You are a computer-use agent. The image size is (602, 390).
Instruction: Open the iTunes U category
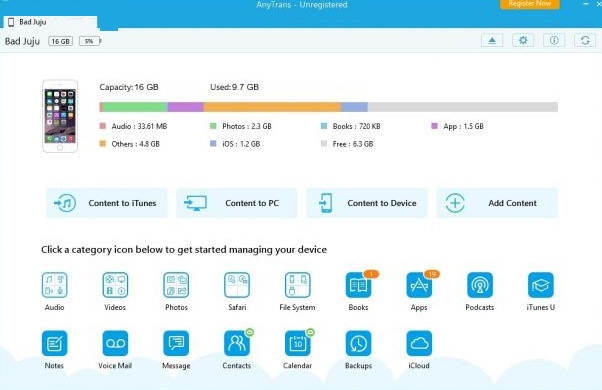(x=541, y=285)
